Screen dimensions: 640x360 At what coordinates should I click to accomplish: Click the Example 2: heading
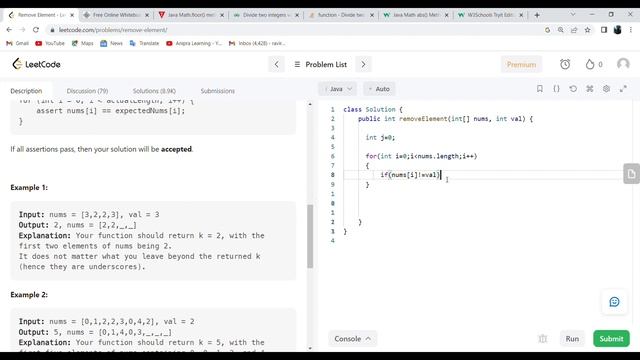[29, 294]
